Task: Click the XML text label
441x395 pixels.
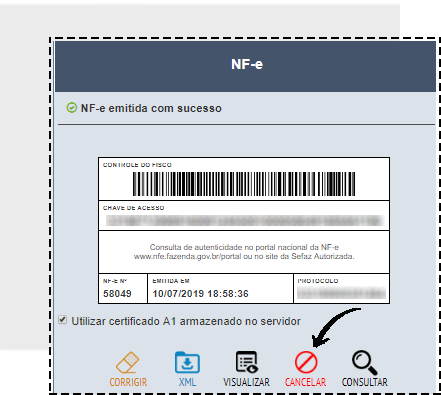Action: tap(187, 382)
